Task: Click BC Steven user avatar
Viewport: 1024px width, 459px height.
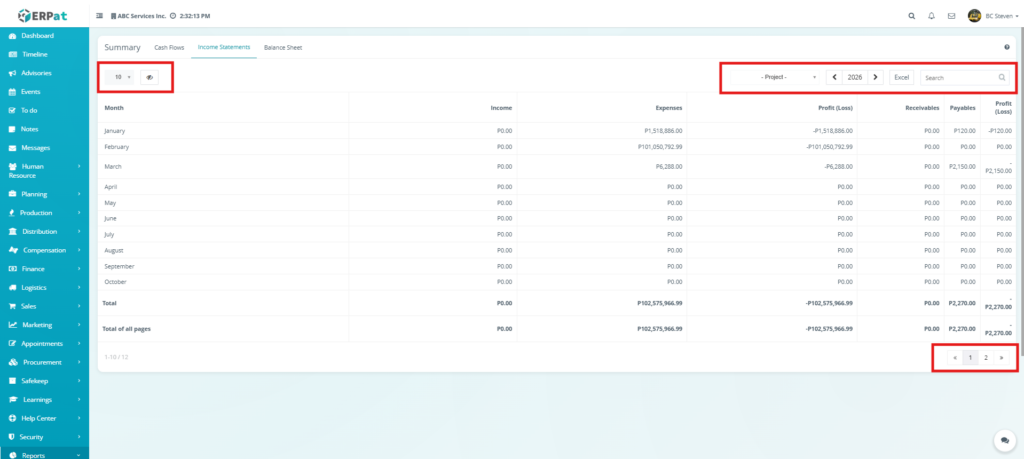Action: click(x=974, y=16)
